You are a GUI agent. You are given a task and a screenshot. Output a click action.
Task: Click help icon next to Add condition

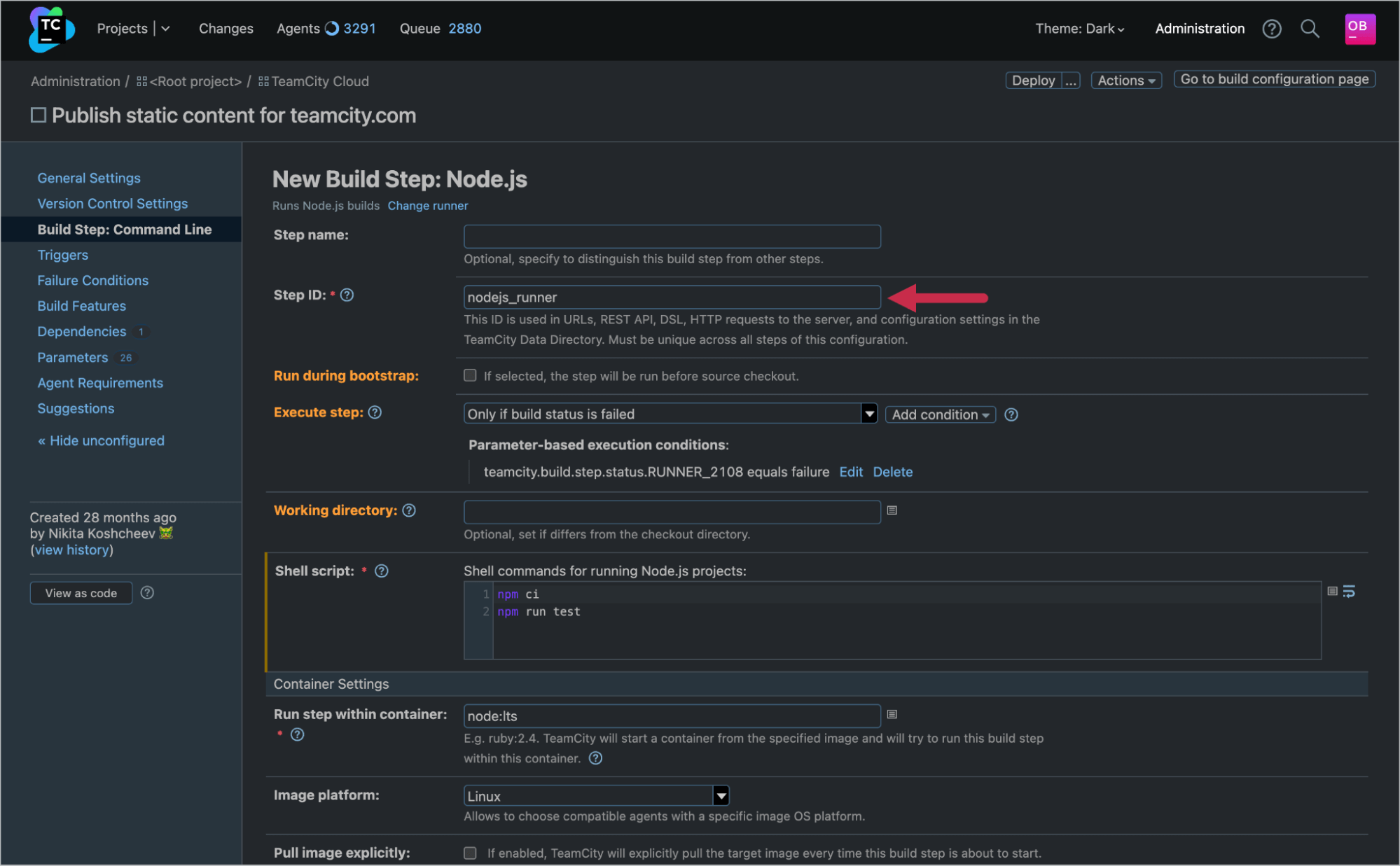(1011, 414)
